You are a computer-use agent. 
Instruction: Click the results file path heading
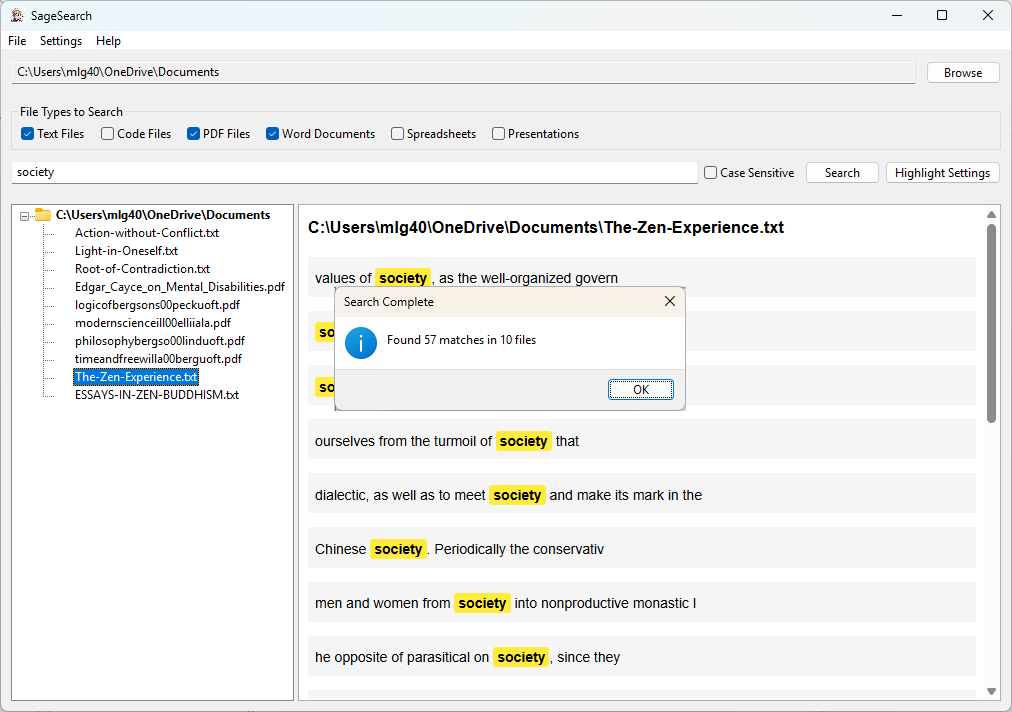pyautogui.click(x=546, y=227)
